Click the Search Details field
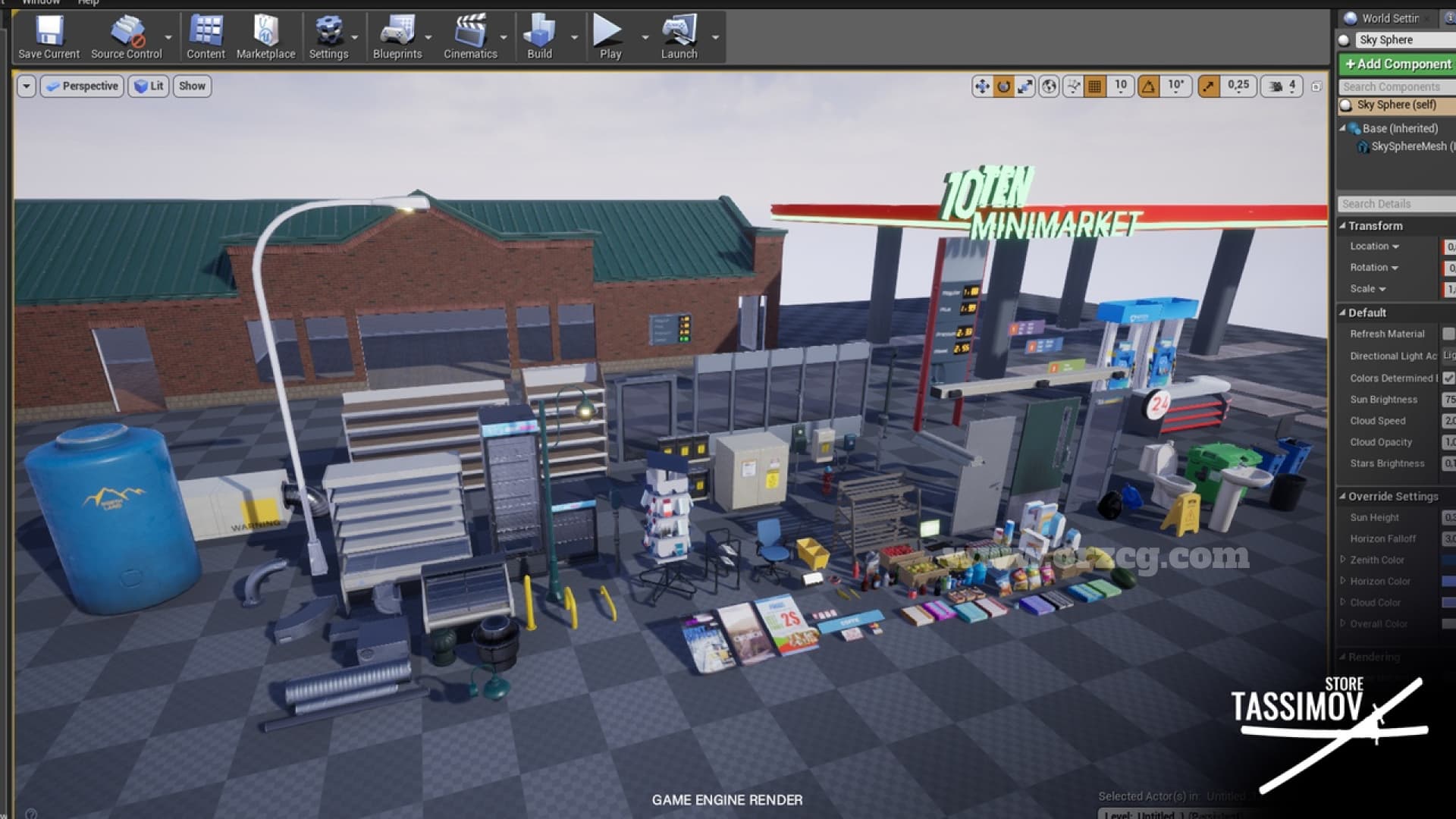 (x=1397, y=204)
